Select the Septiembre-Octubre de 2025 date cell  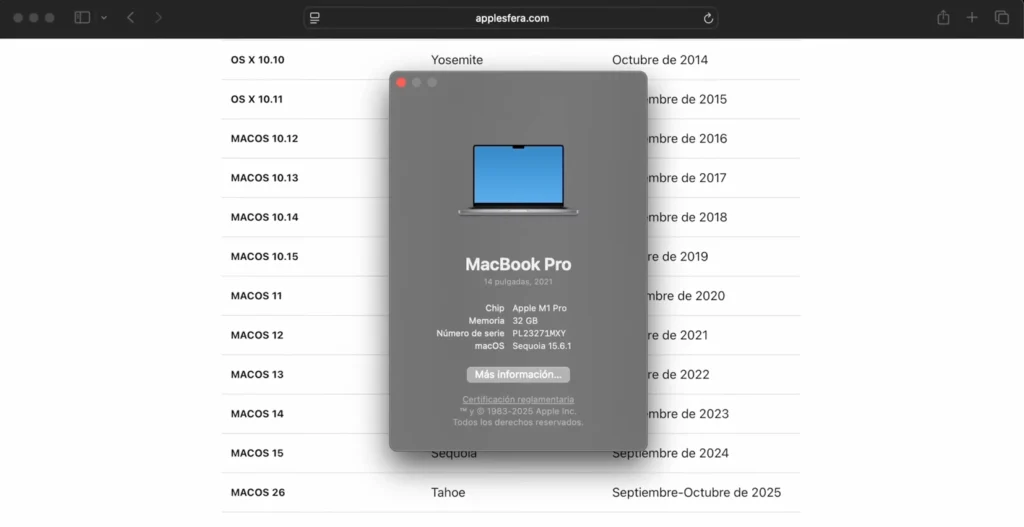click(696, 492)
